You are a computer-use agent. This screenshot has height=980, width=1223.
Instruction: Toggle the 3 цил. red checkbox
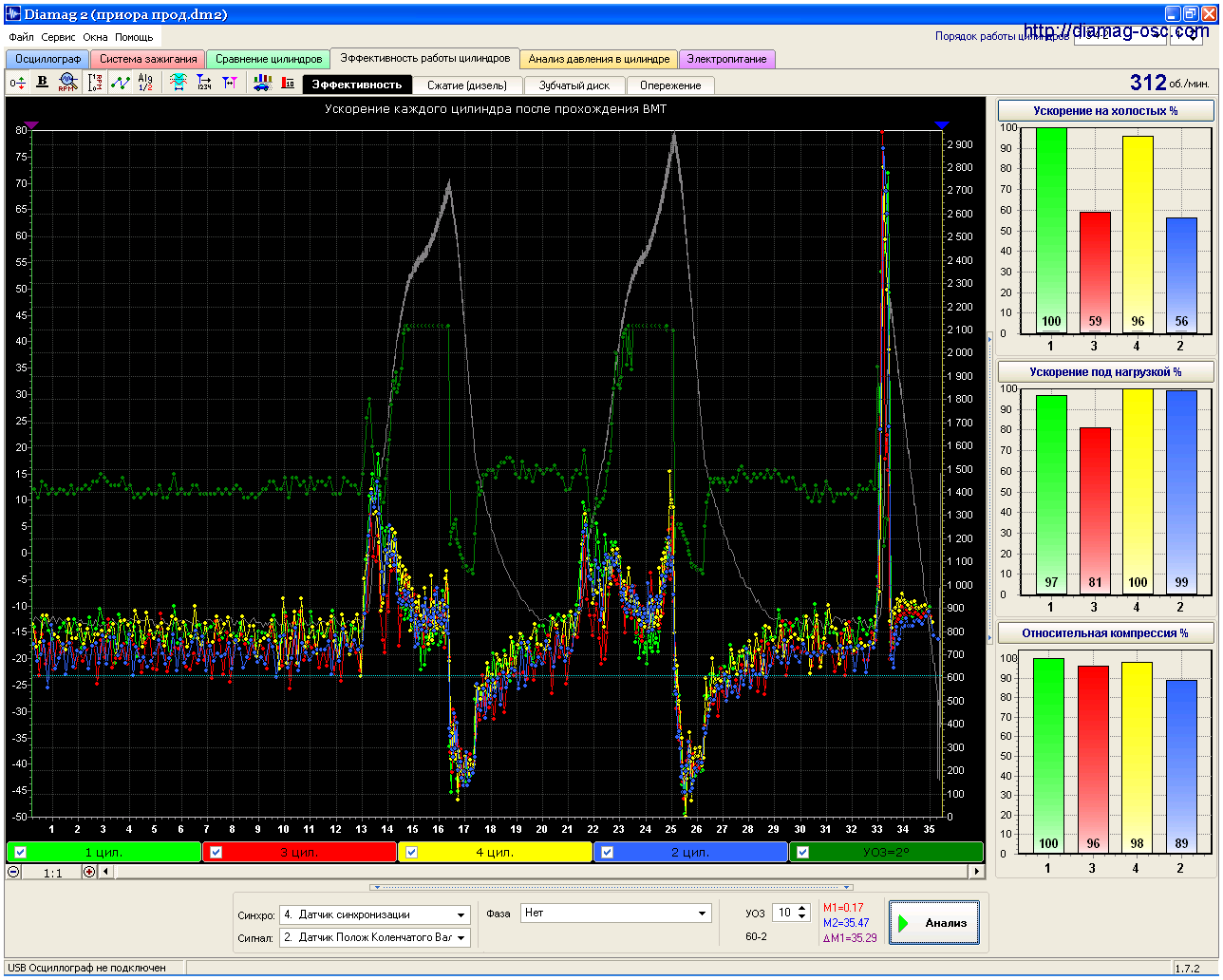point(216,852)
